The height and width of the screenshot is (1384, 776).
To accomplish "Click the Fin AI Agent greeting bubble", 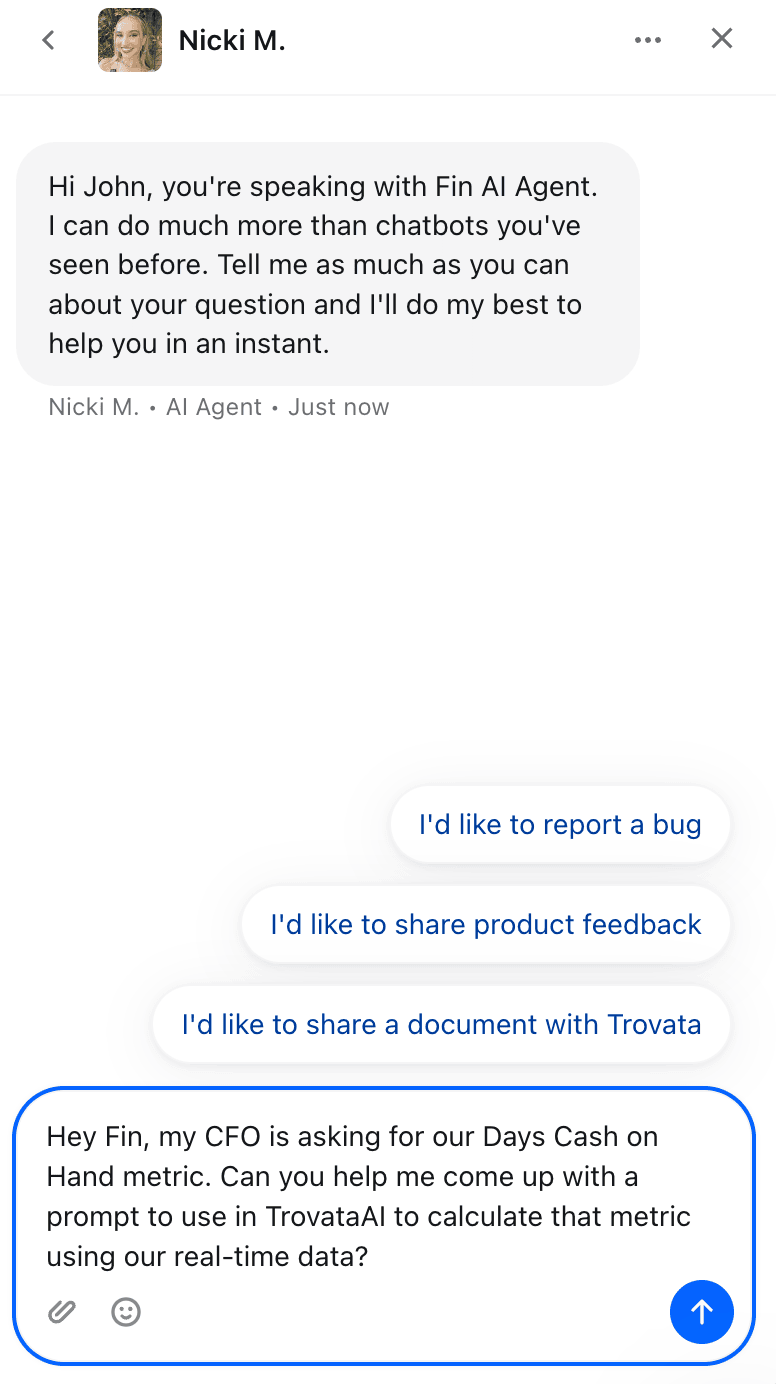I will [x=328, y=264].
